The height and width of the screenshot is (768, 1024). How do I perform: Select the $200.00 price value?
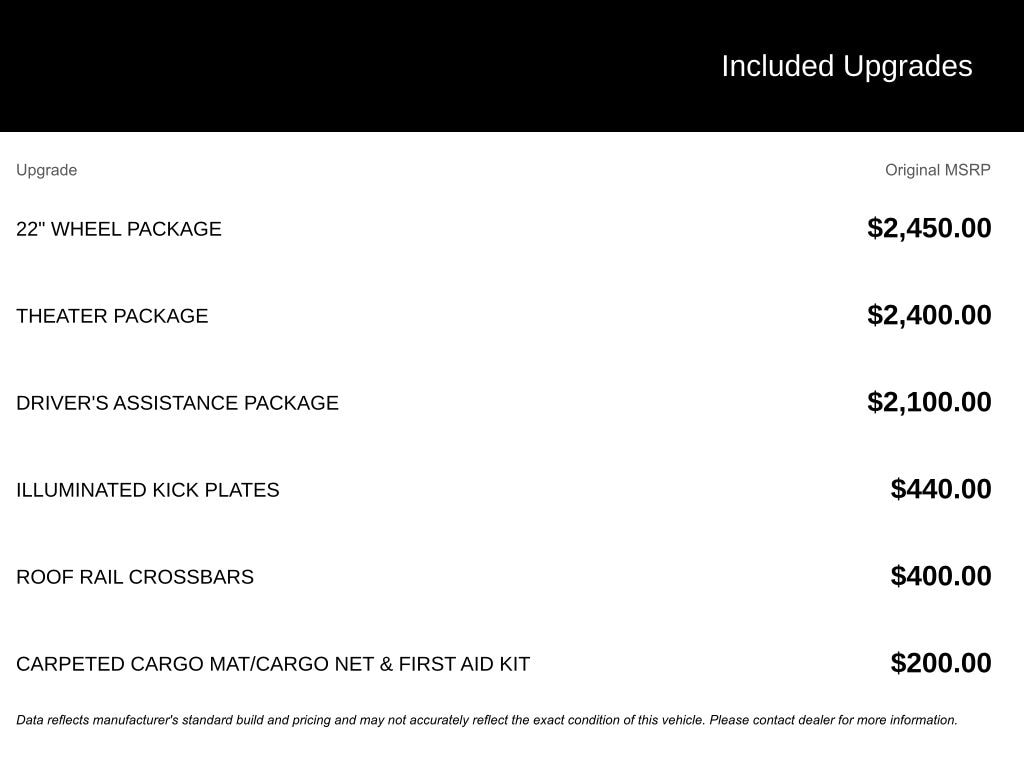[941, 663]
